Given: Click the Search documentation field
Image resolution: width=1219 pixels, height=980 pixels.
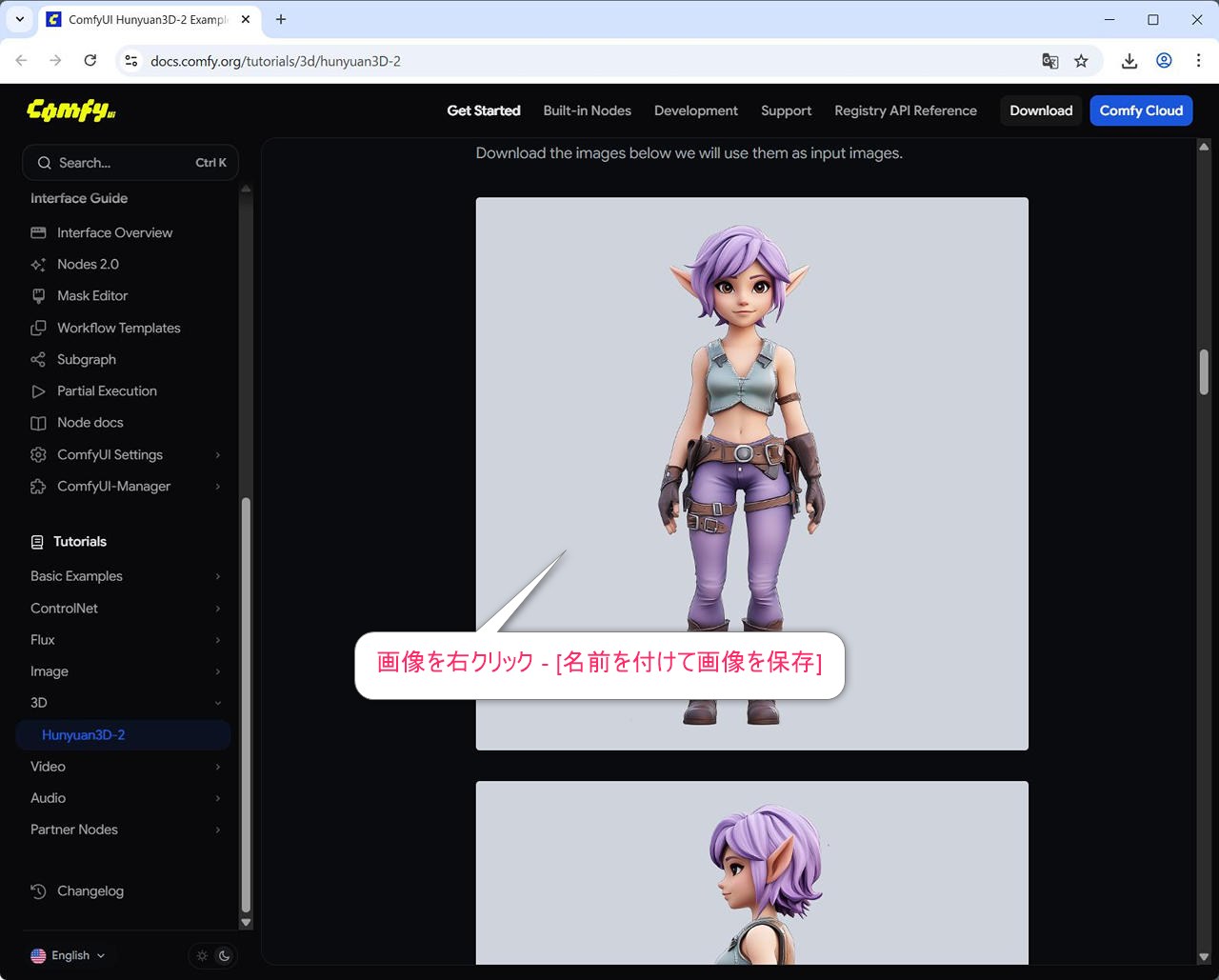Looking at the screenshot, I should (x=130, y=163).
